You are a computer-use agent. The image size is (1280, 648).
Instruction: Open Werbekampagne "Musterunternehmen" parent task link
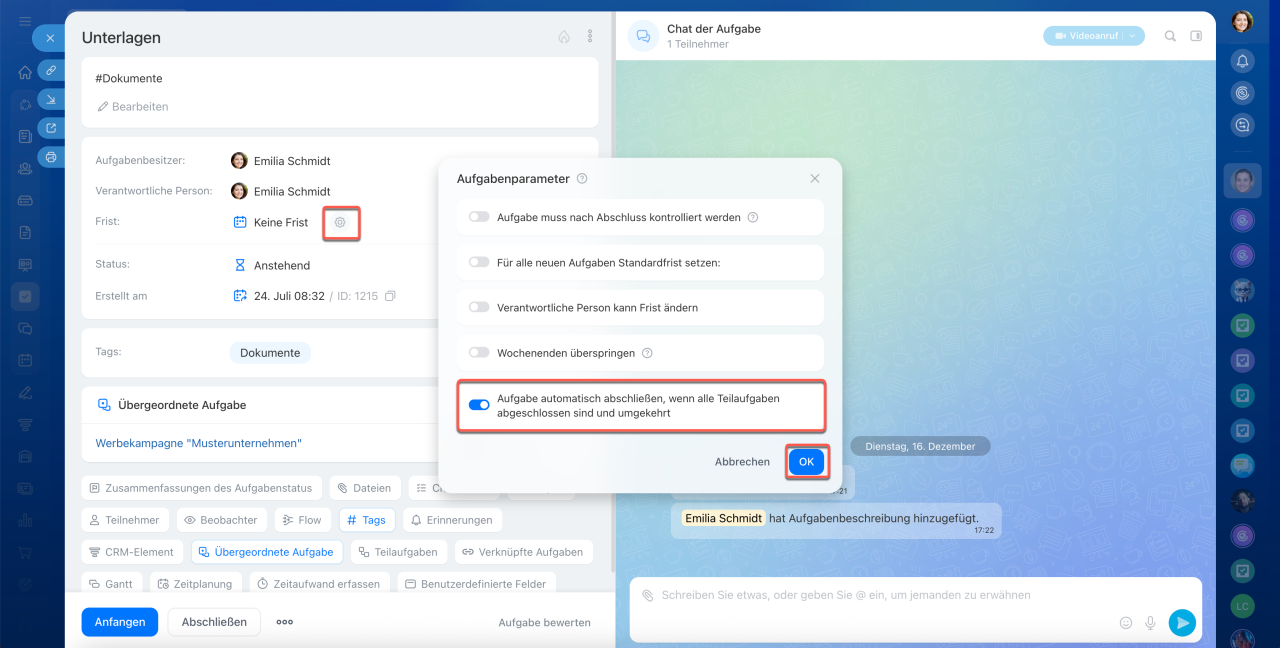point(199,443)
